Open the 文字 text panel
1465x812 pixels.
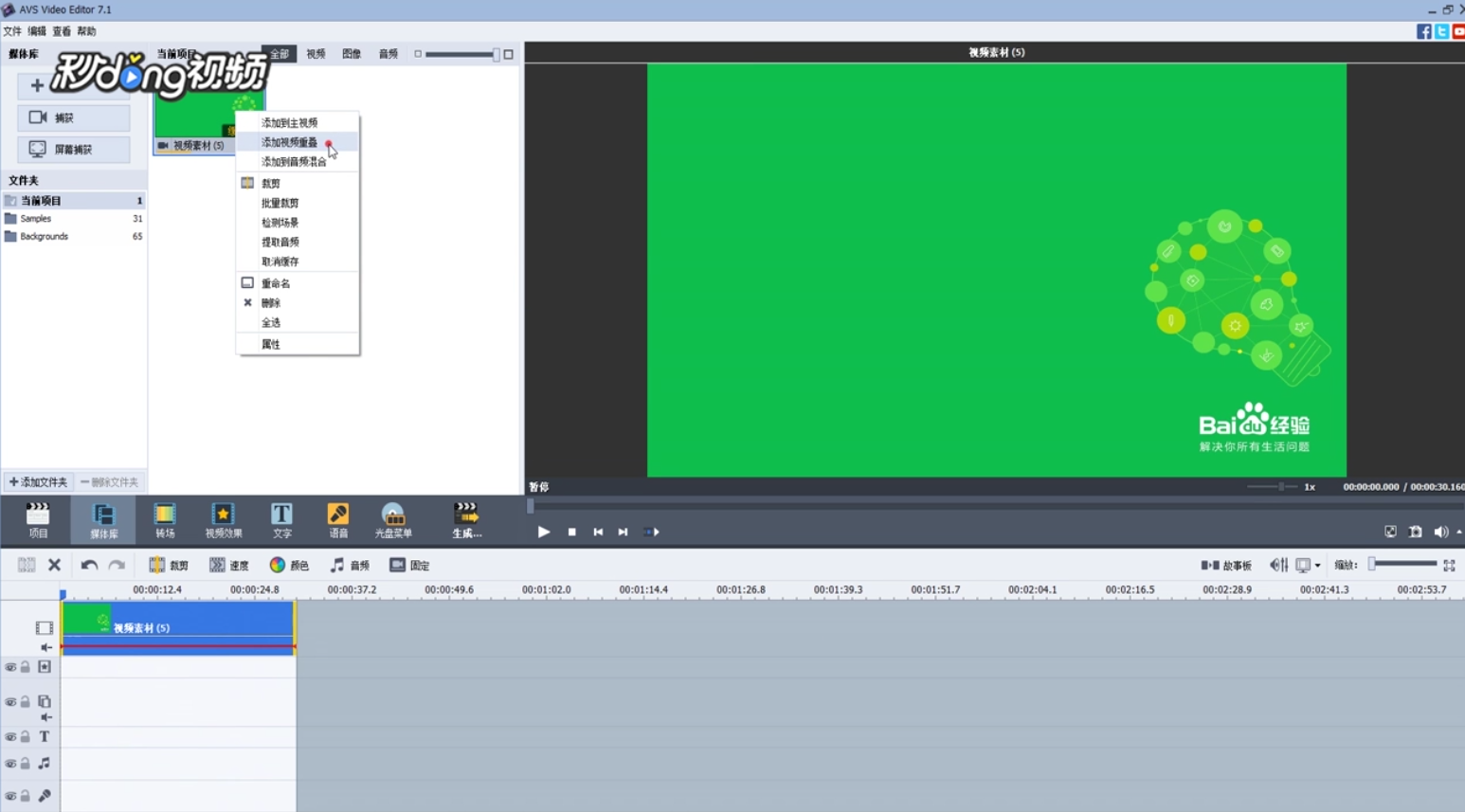coord(281,520)
